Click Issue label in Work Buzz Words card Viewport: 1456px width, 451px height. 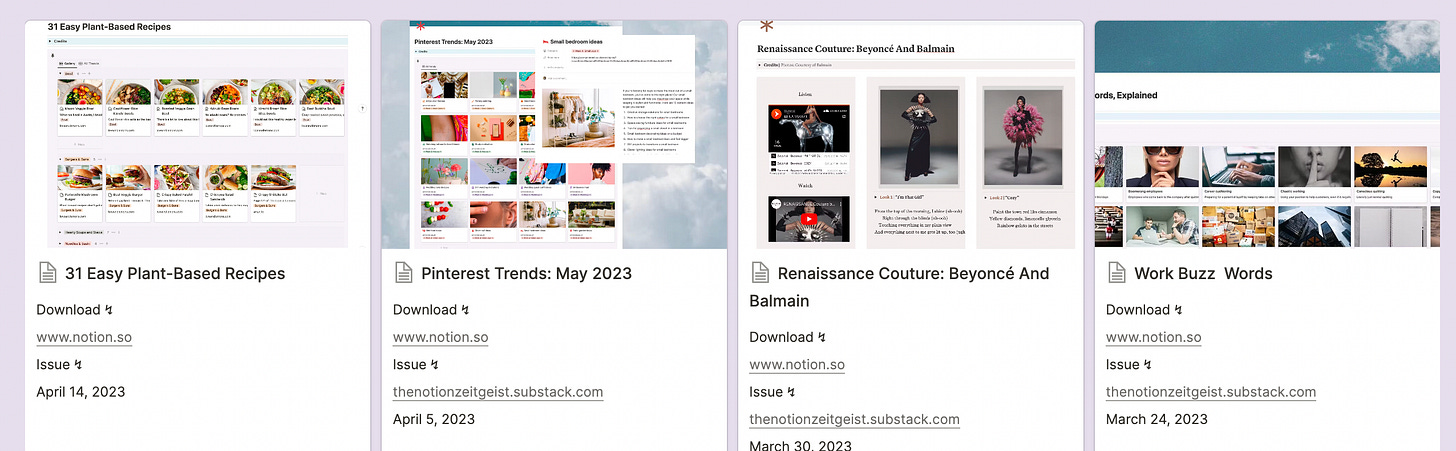click(x=1130, y=365)
